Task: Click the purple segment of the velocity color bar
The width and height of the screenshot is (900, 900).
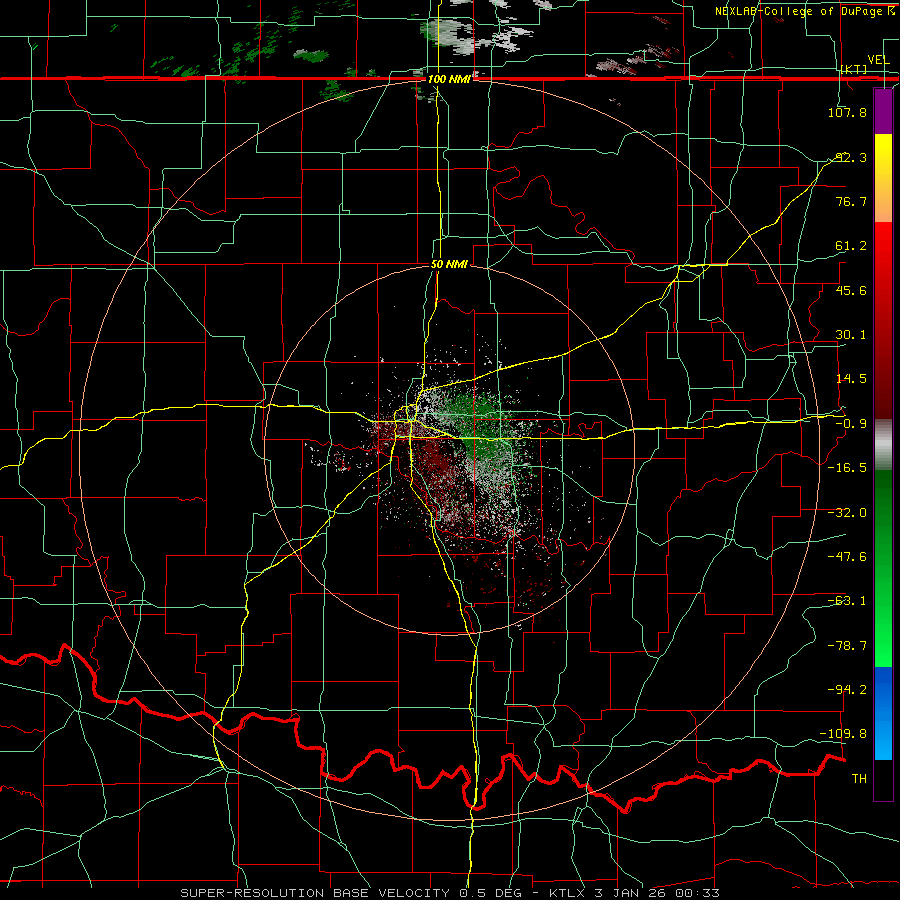Action: tap(883, 111)
